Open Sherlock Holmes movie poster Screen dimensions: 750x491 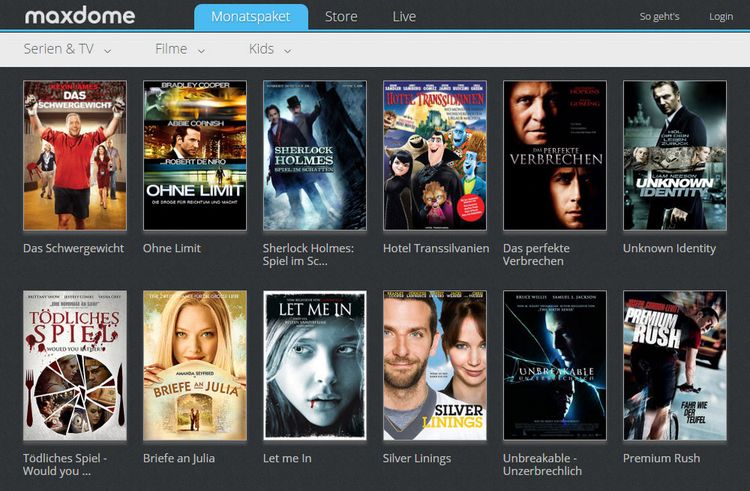coord(315,155)
